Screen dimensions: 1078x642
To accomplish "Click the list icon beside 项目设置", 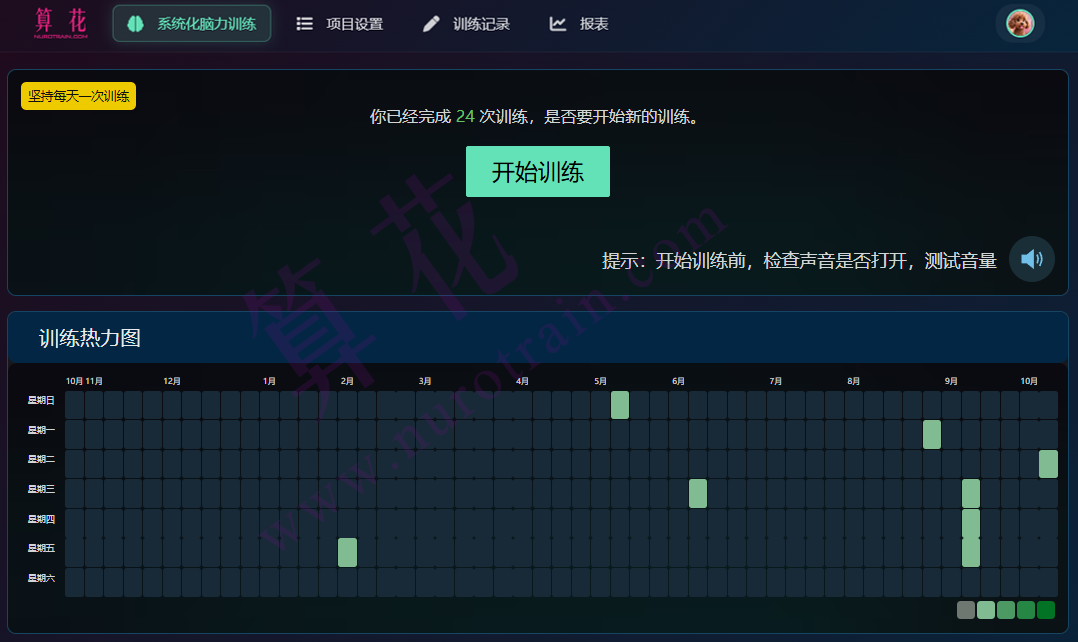I will pyautogui.click(x=304, y=22).
